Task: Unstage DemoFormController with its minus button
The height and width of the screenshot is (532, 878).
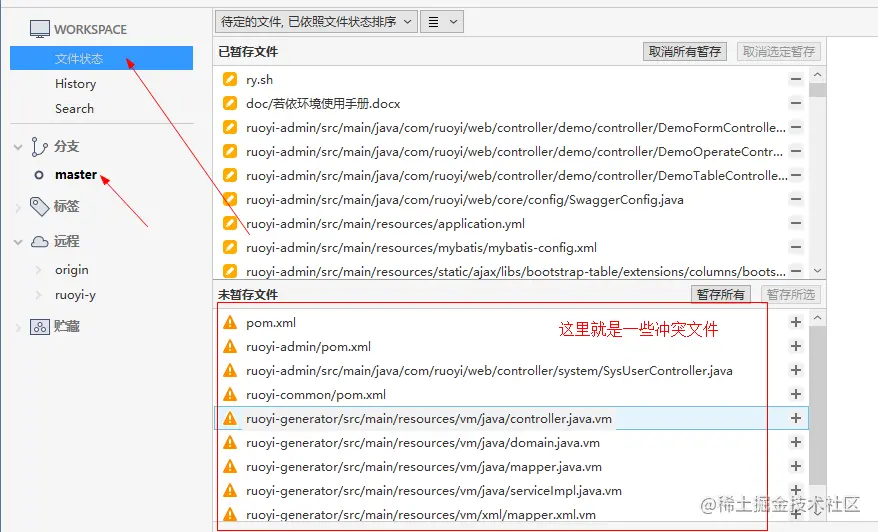Action: [x=796, y=128]
